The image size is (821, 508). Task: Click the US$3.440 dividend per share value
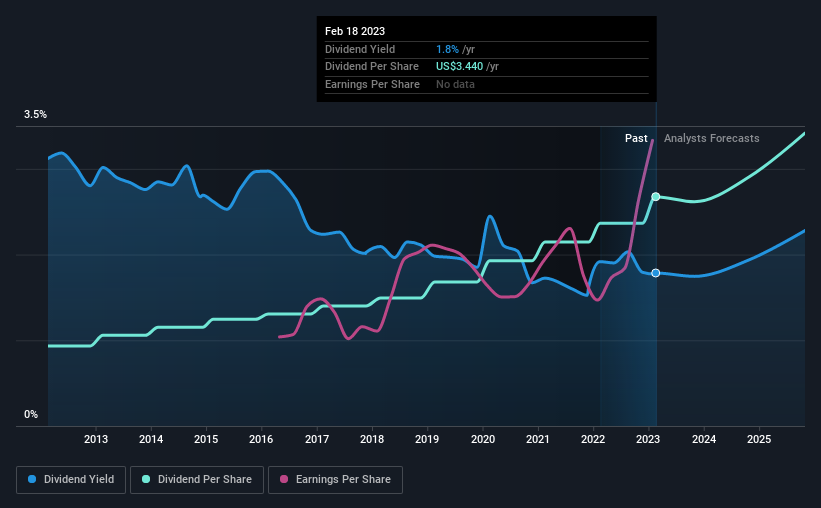tap(460, 67)
